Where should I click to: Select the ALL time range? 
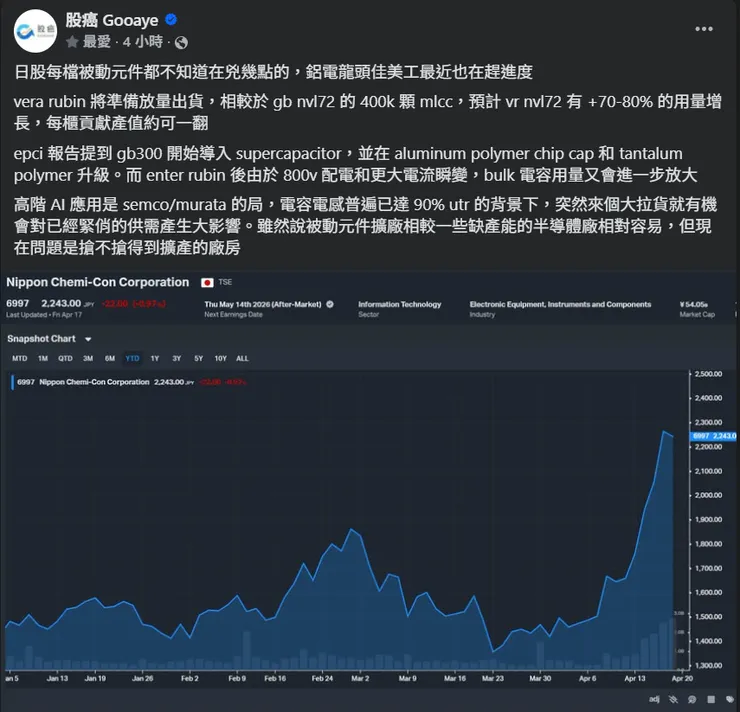[242, 359]
